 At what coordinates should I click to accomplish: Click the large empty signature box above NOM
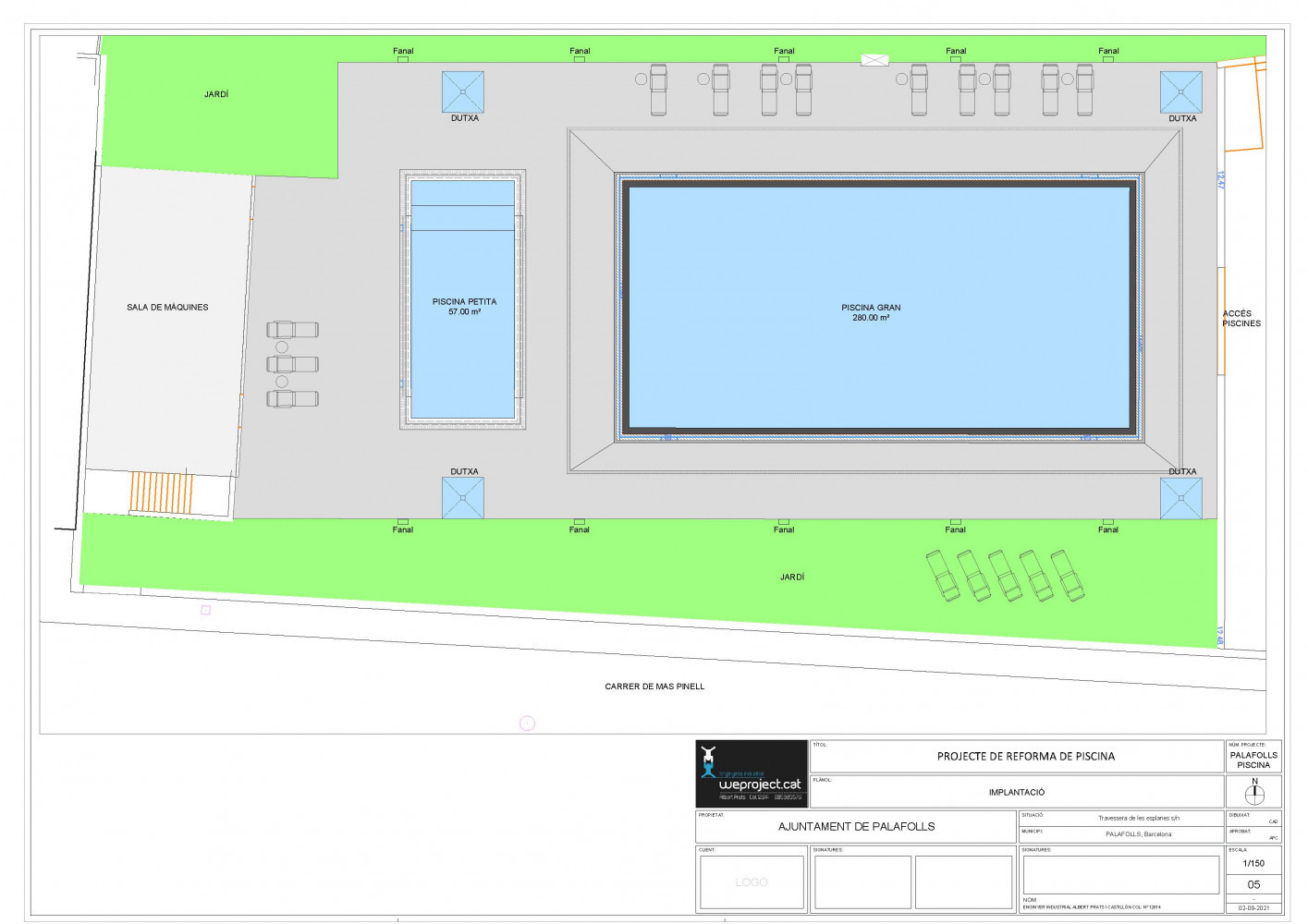1120,874
